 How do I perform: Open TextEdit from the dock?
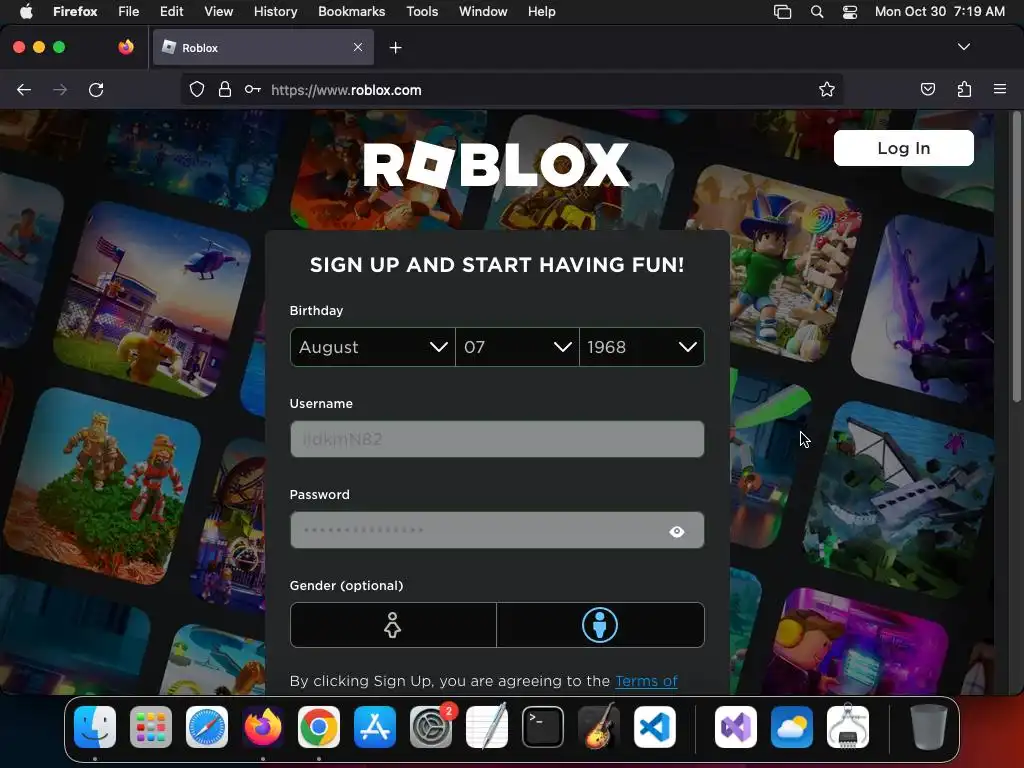point(487,727)
